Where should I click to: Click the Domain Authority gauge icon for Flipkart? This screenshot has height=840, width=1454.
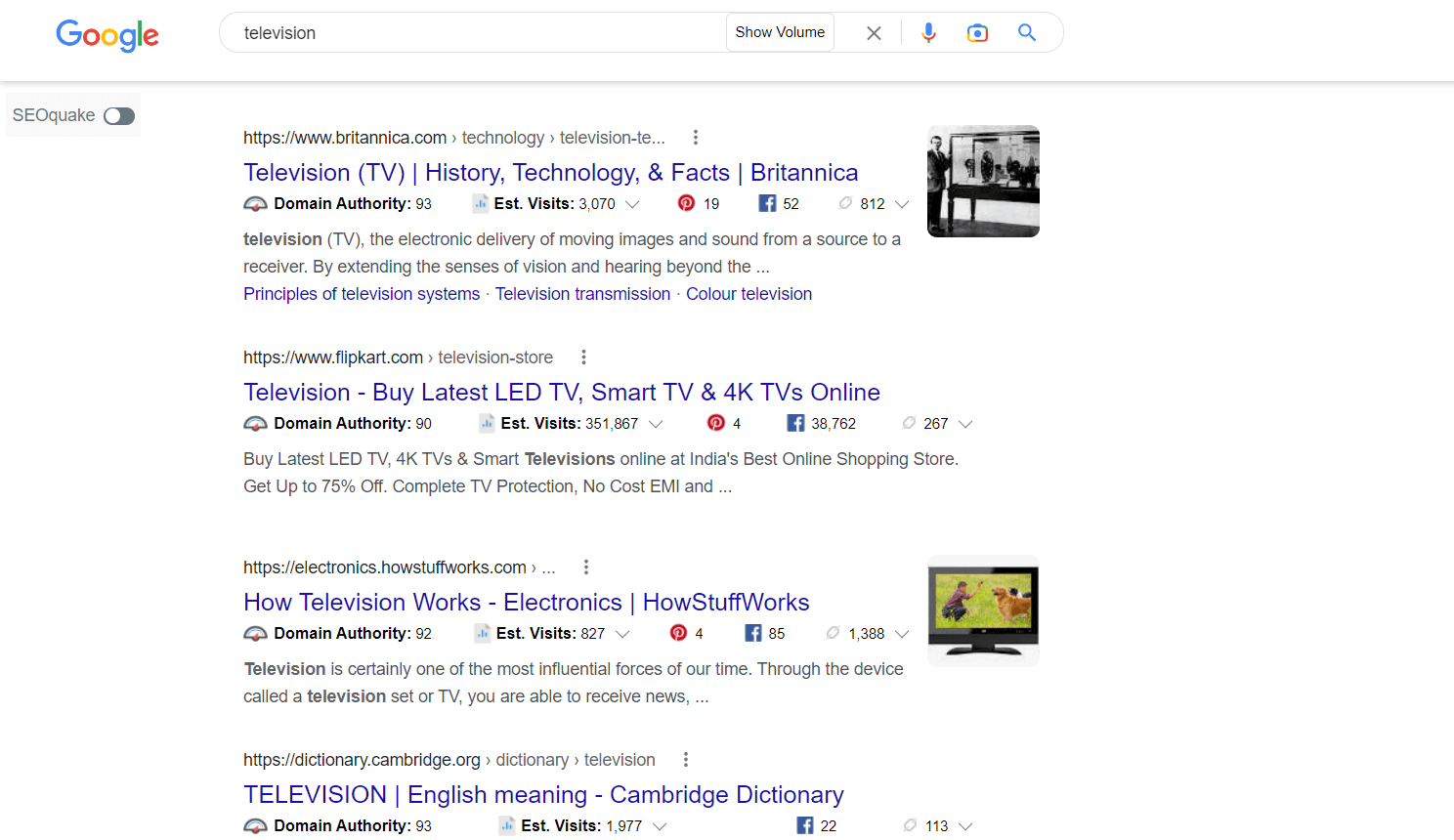click(x=255, y=424)
